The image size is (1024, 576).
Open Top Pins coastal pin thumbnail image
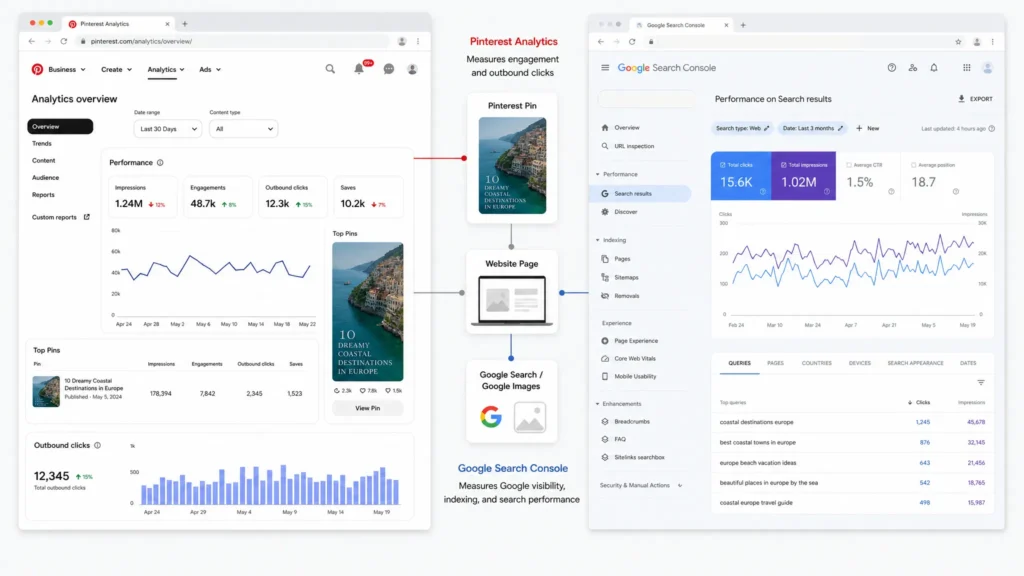click(46, 391)
